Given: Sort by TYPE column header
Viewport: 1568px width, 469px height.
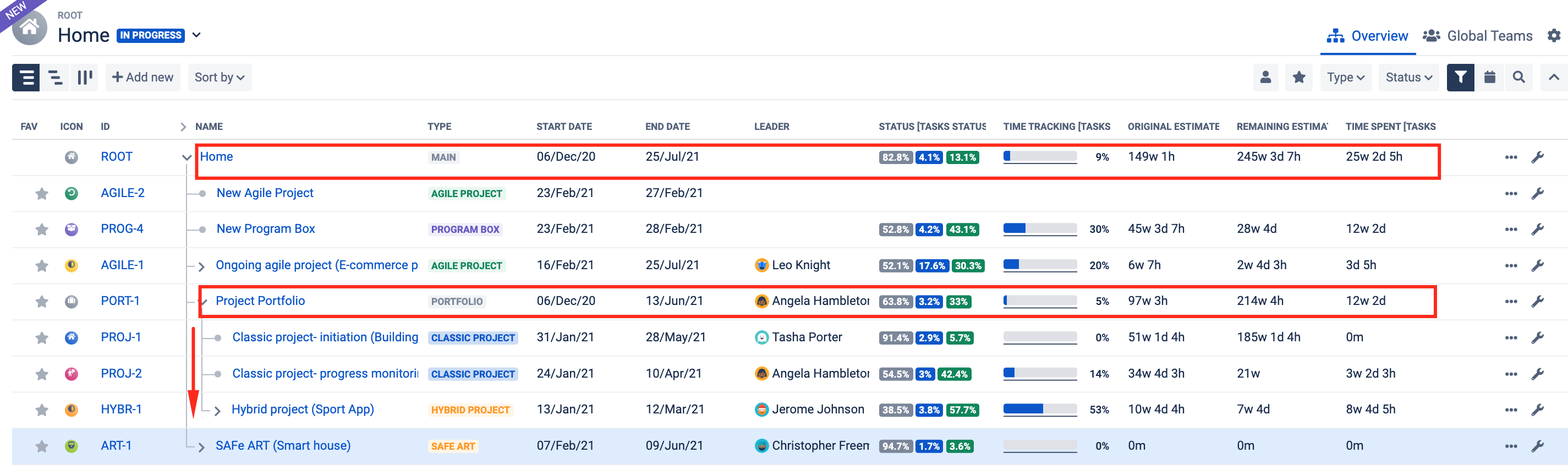Looking at the screenshot, I should coord(440,127).
